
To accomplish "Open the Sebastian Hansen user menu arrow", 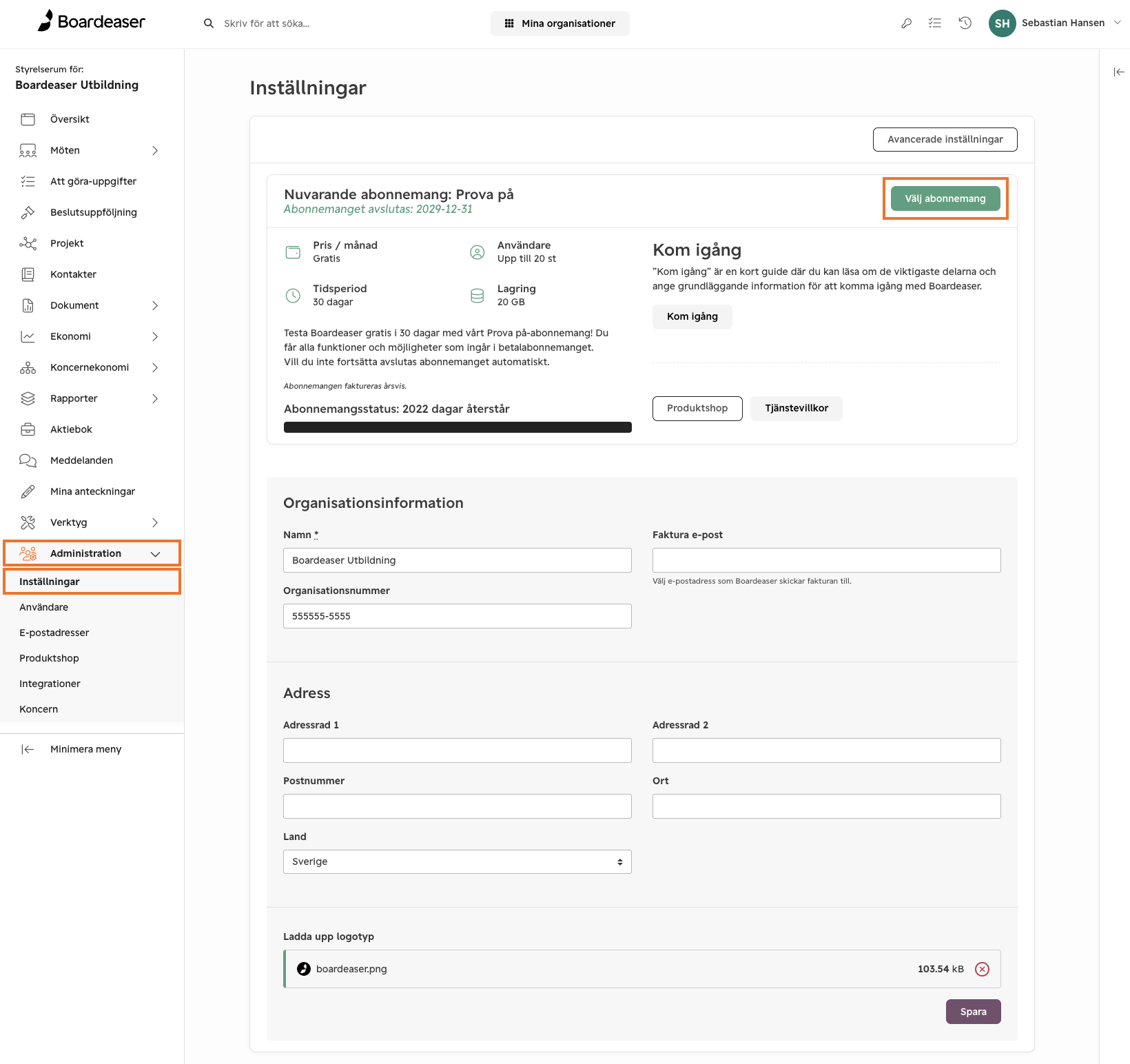I will click(1118, 23).
